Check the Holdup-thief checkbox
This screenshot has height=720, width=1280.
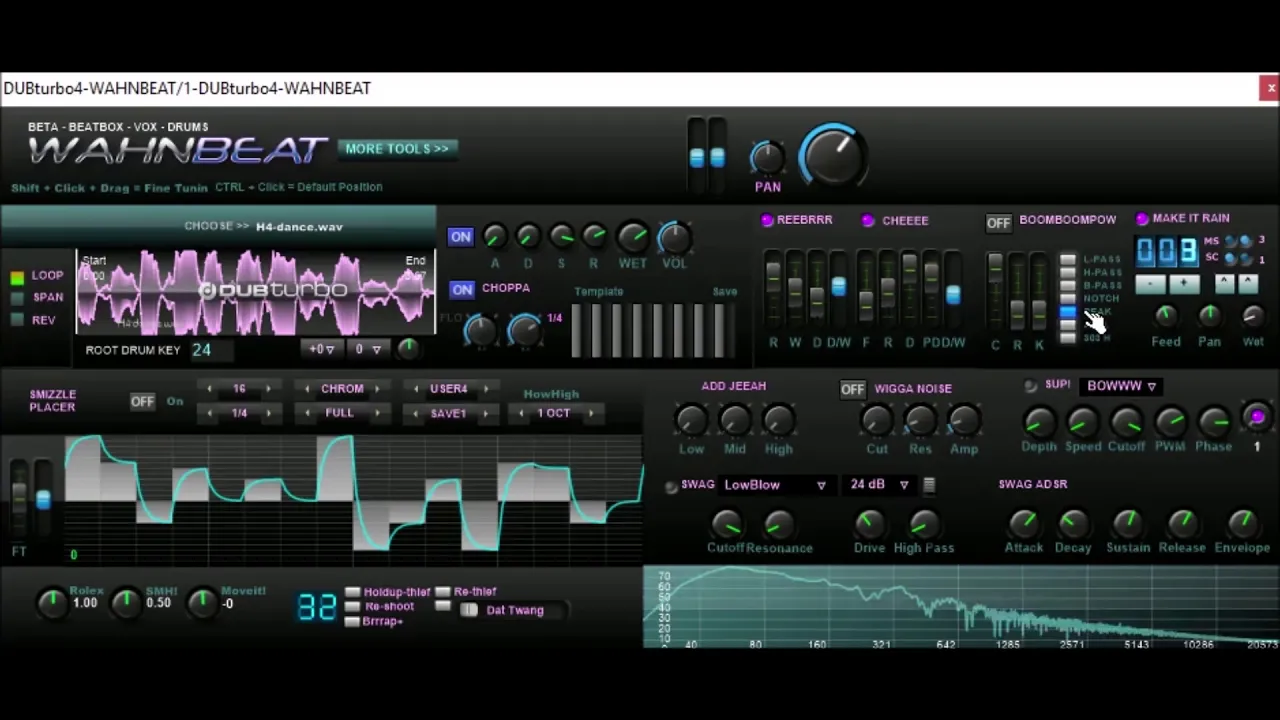point(352,592)
